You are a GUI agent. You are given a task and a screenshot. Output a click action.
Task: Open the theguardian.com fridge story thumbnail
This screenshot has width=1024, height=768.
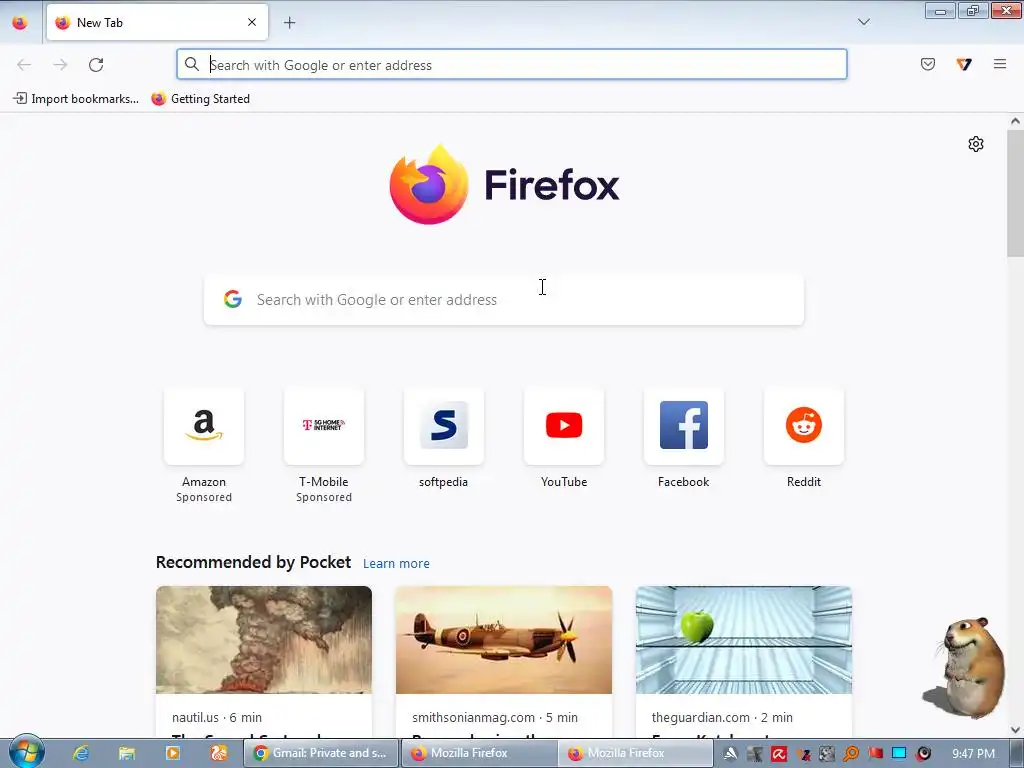pos(744,640)
